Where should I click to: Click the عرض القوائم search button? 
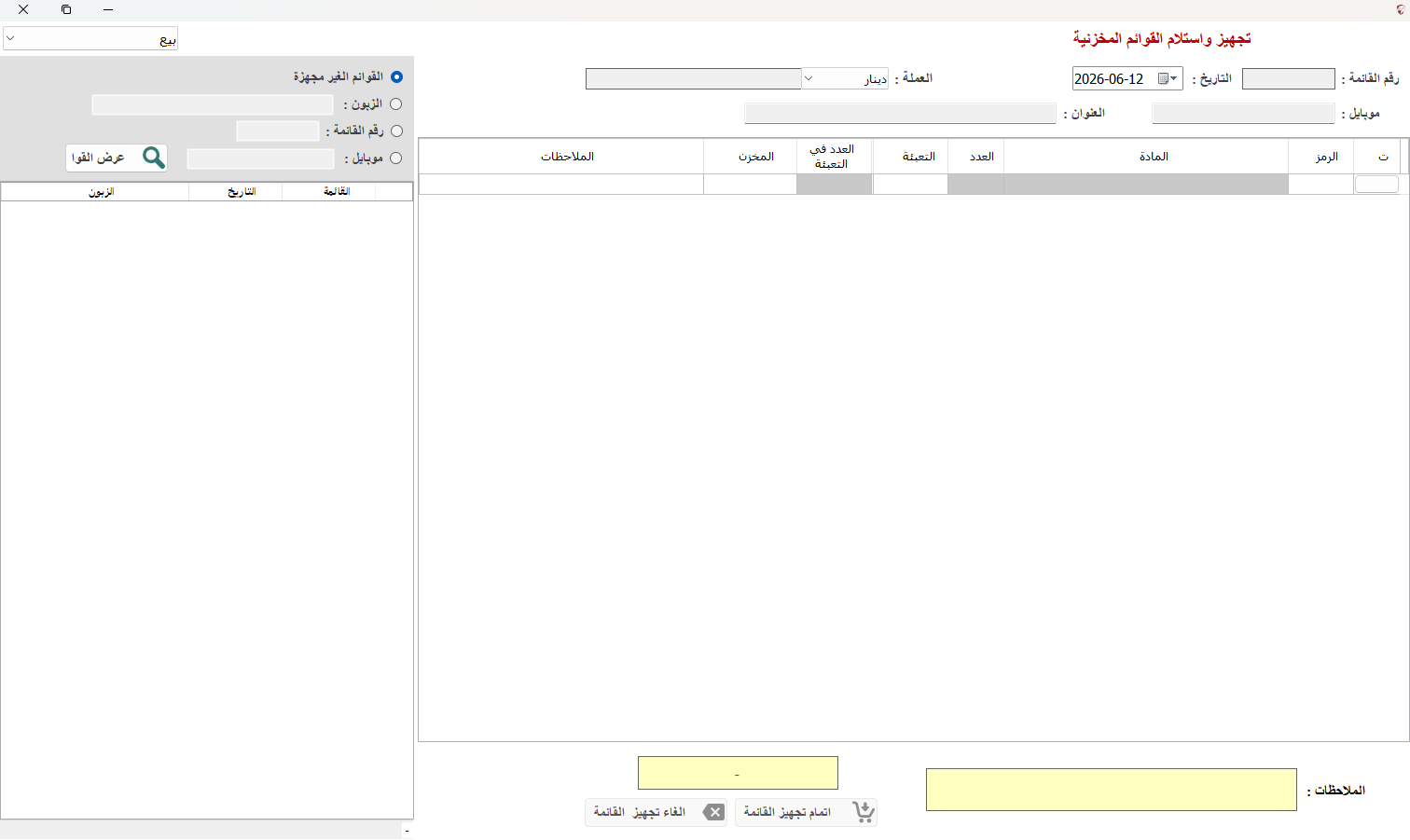tap(117, 158)
